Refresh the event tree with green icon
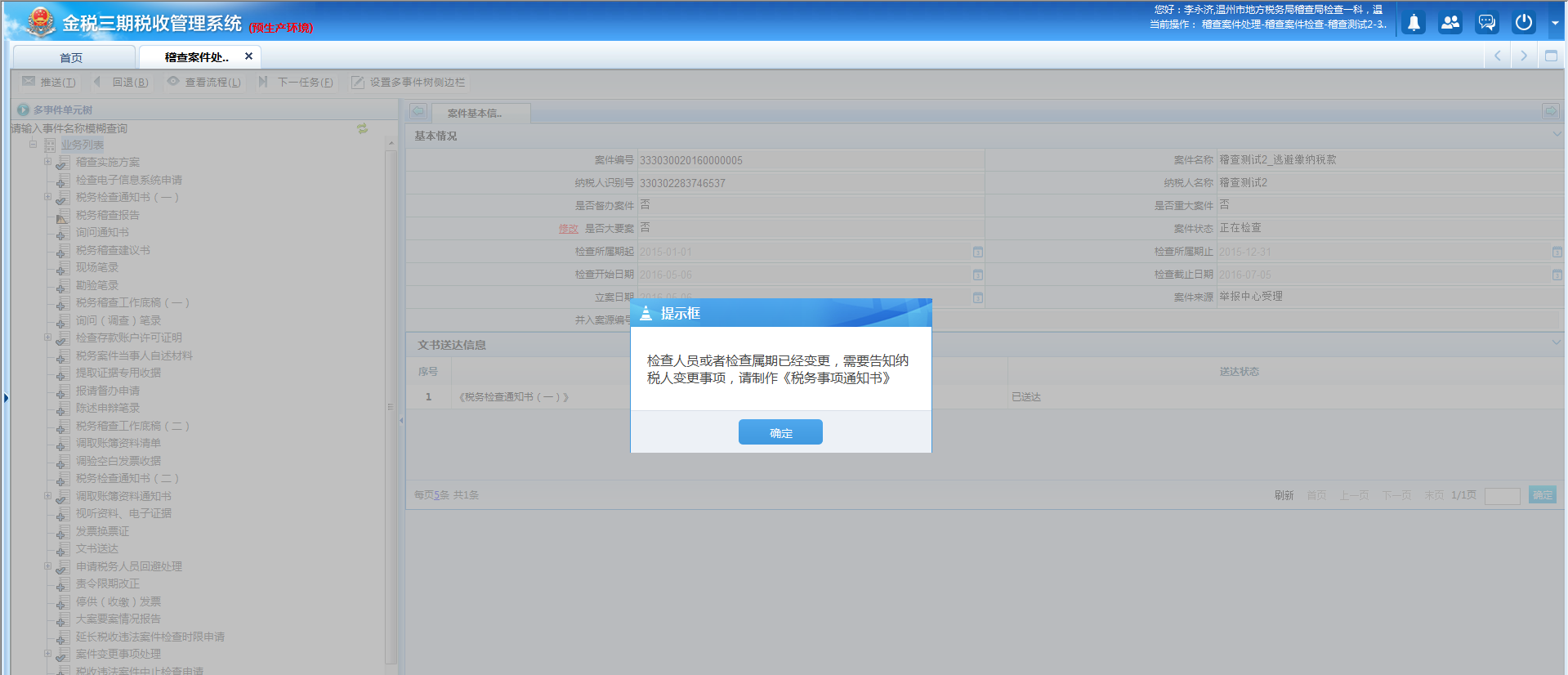The image size is (1568, 675). (362, 128)
